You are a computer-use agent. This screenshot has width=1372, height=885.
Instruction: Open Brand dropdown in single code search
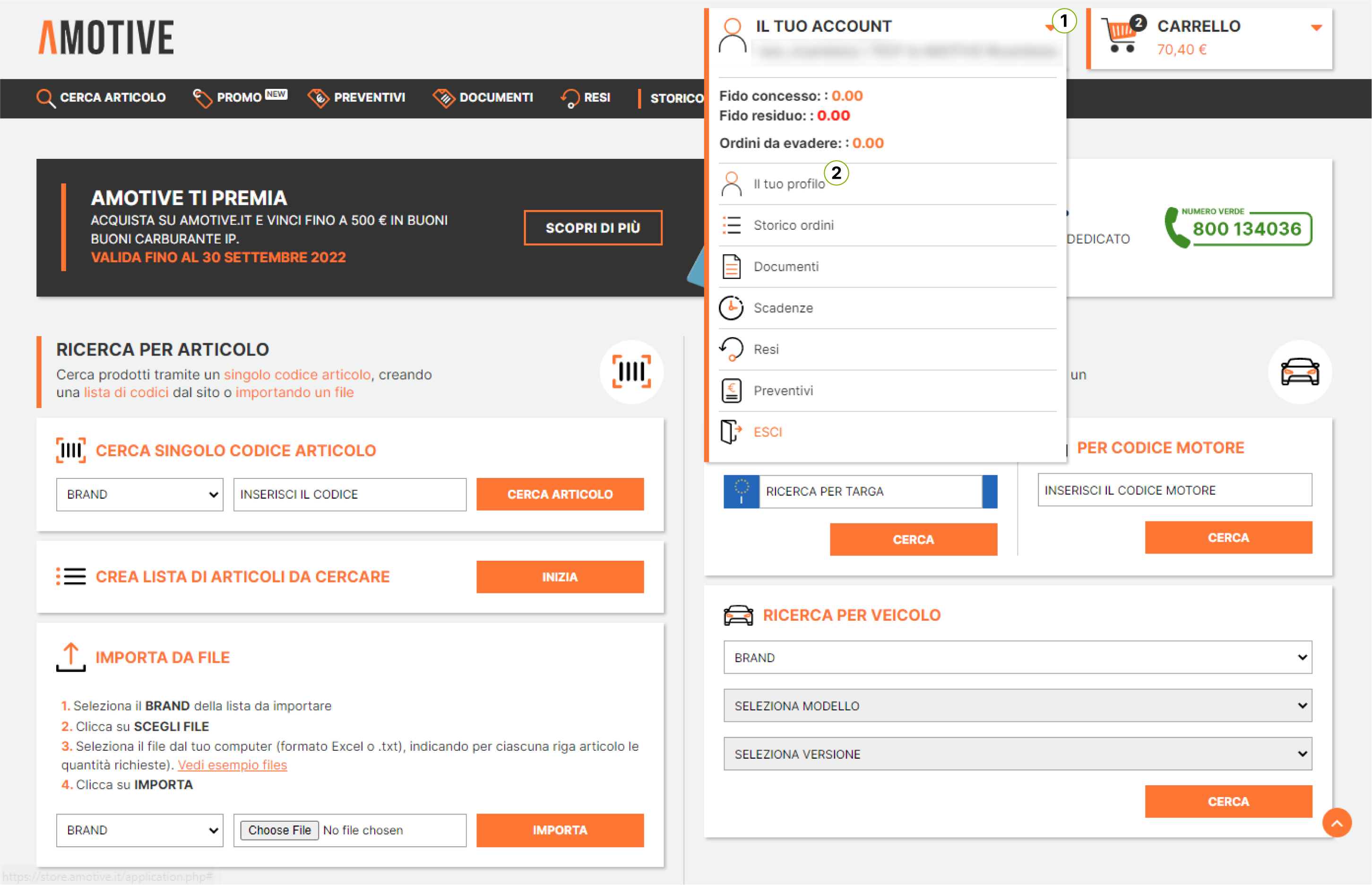tap(139, 494)
